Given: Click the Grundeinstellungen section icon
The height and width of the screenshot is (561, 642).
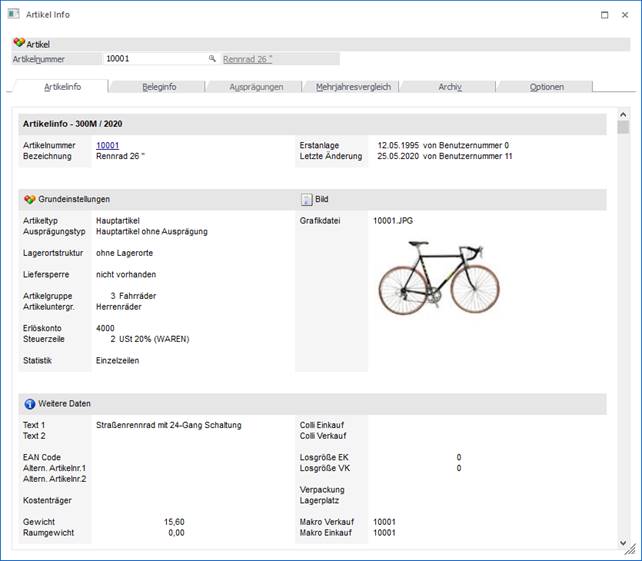Looking at the screenshot, I should point(29,199).
